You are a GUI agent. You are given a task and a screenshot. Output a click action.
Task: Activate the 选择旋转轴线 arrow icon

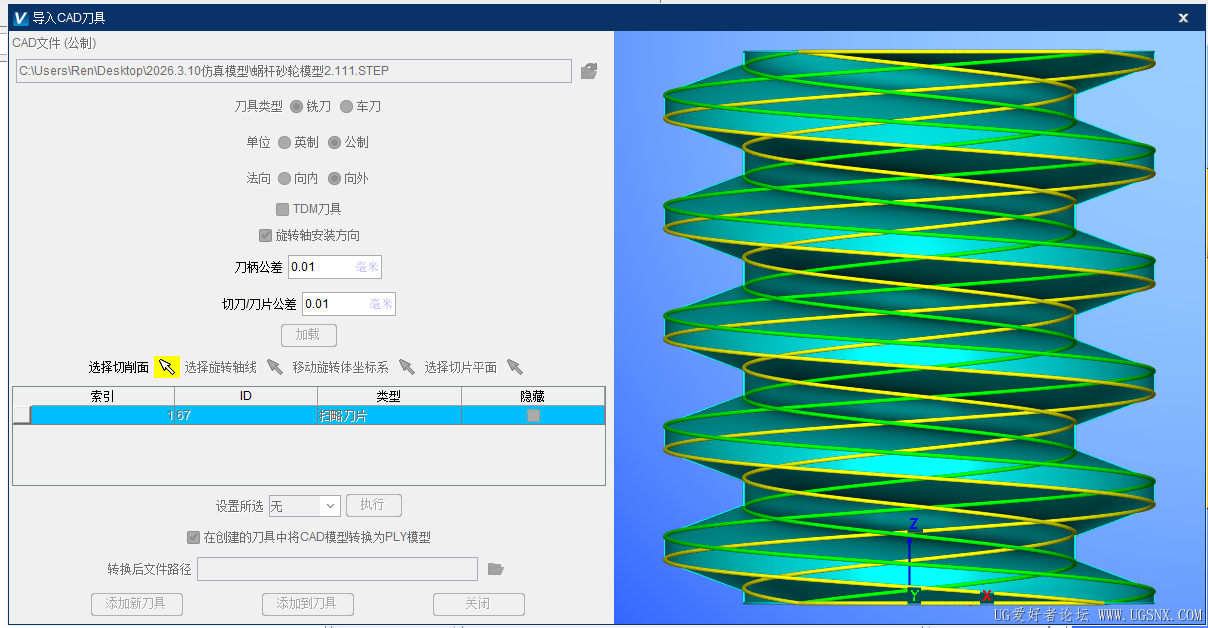click(274, 367)
